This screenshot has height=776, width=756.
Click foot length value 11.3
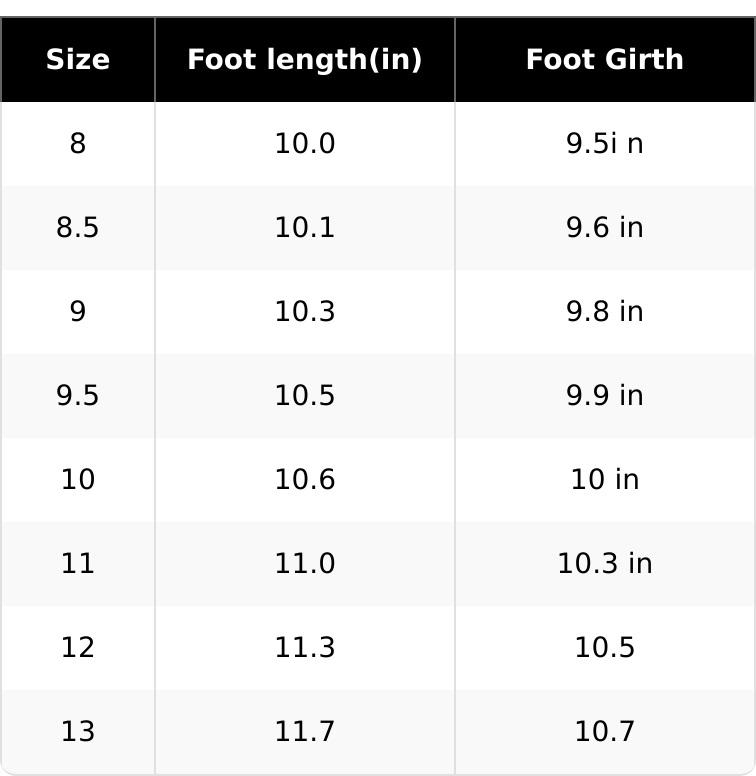pos(305,648)
